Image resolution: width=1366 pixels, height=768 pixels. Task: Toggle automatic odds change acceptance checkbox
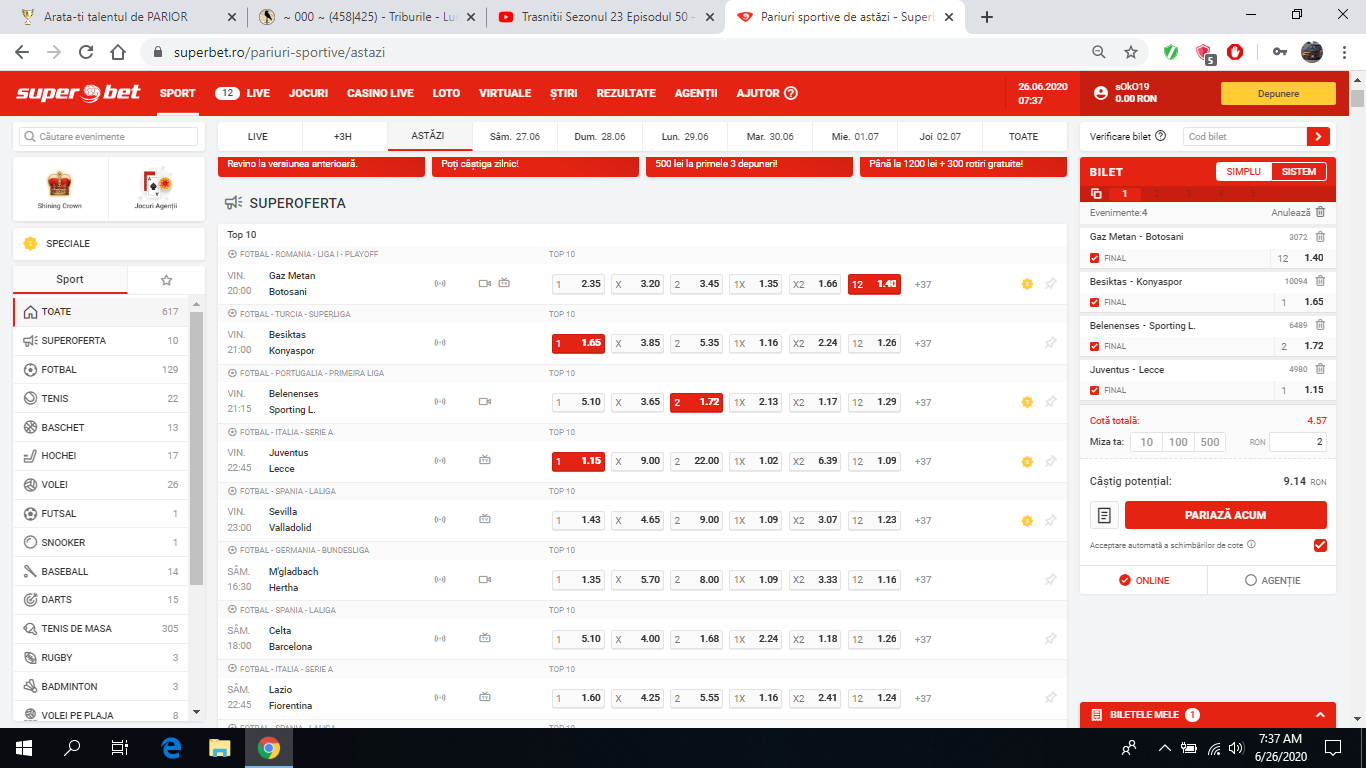1320,545
